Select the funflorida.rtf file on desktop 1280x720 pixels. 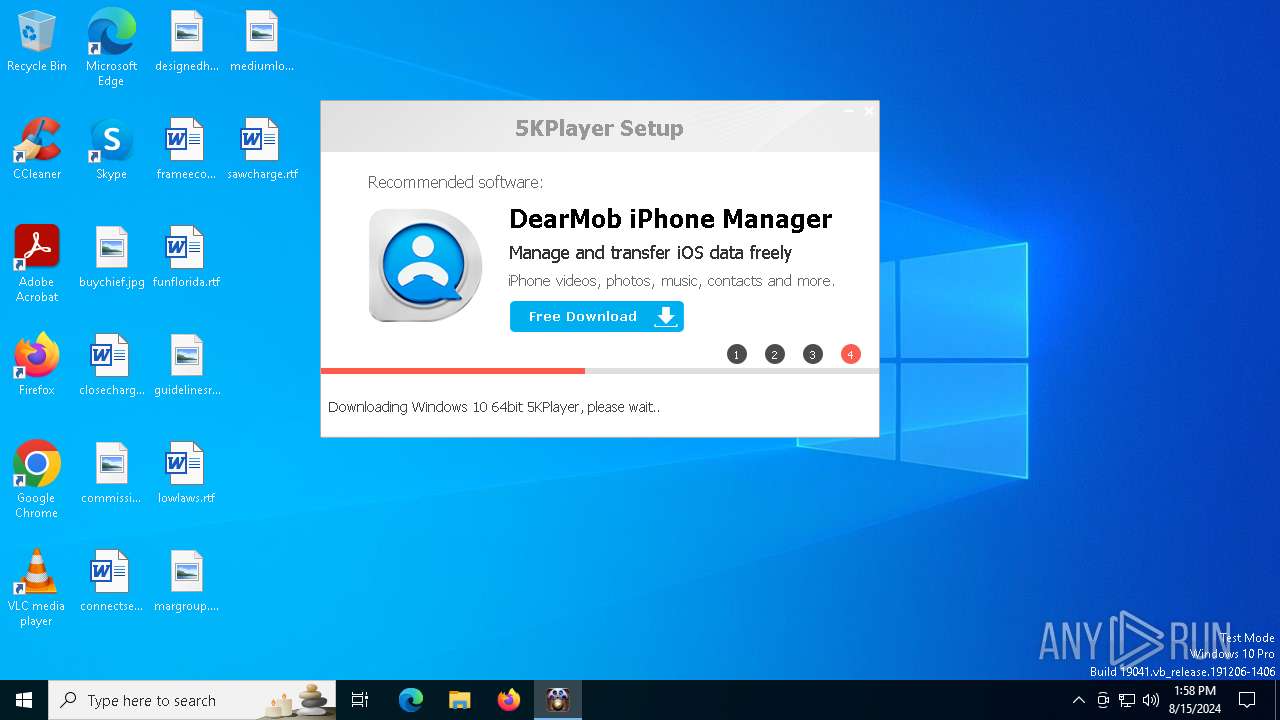point(186,258)
